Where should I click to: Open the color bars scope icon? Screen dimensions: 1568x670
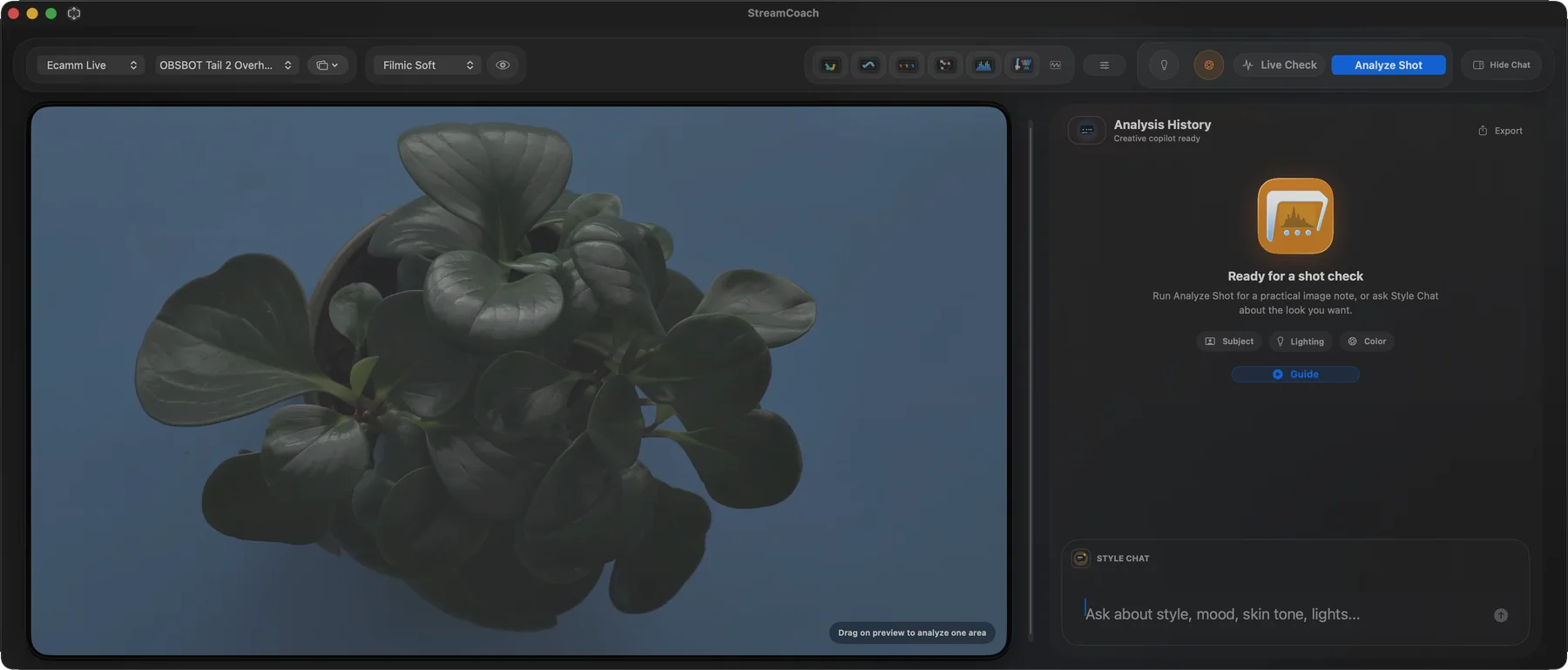[x=1023, y=65]
